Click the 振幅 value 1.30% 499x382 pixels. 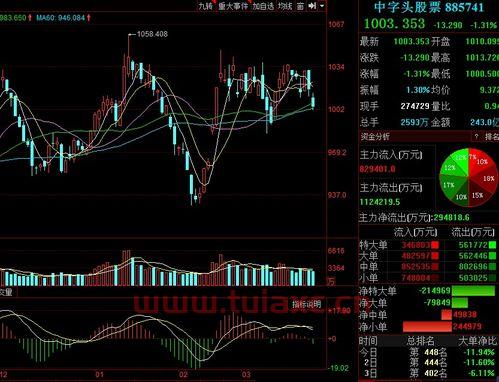[418, 90]
